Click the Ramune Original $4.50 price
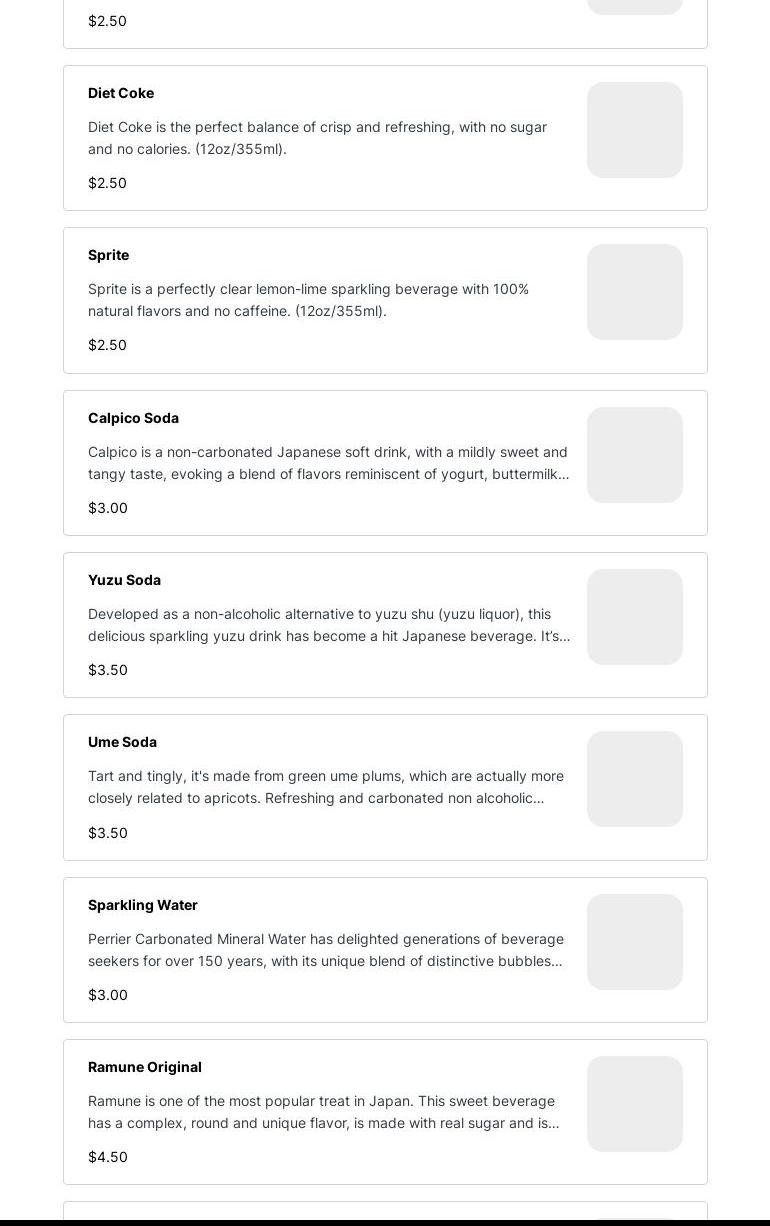Screen dimensions: 770x1226 pyautogui.click(x=108, y=1157)
